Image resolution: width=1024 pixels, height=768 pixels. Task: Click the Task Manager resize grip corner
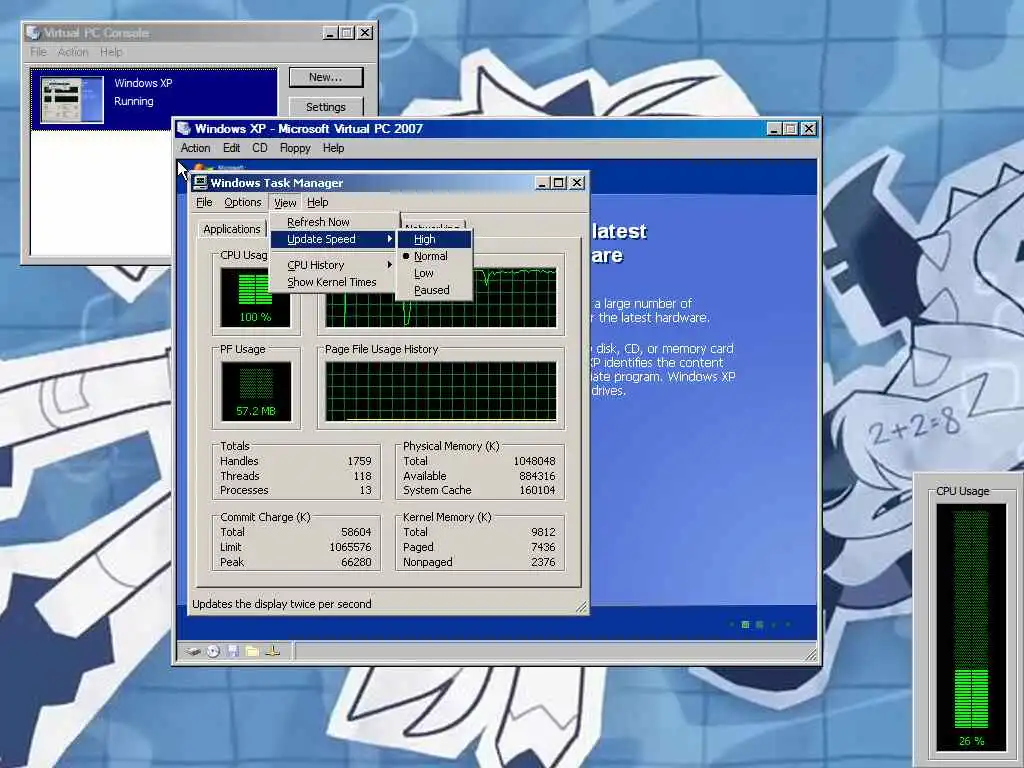(x=581, y=607)
